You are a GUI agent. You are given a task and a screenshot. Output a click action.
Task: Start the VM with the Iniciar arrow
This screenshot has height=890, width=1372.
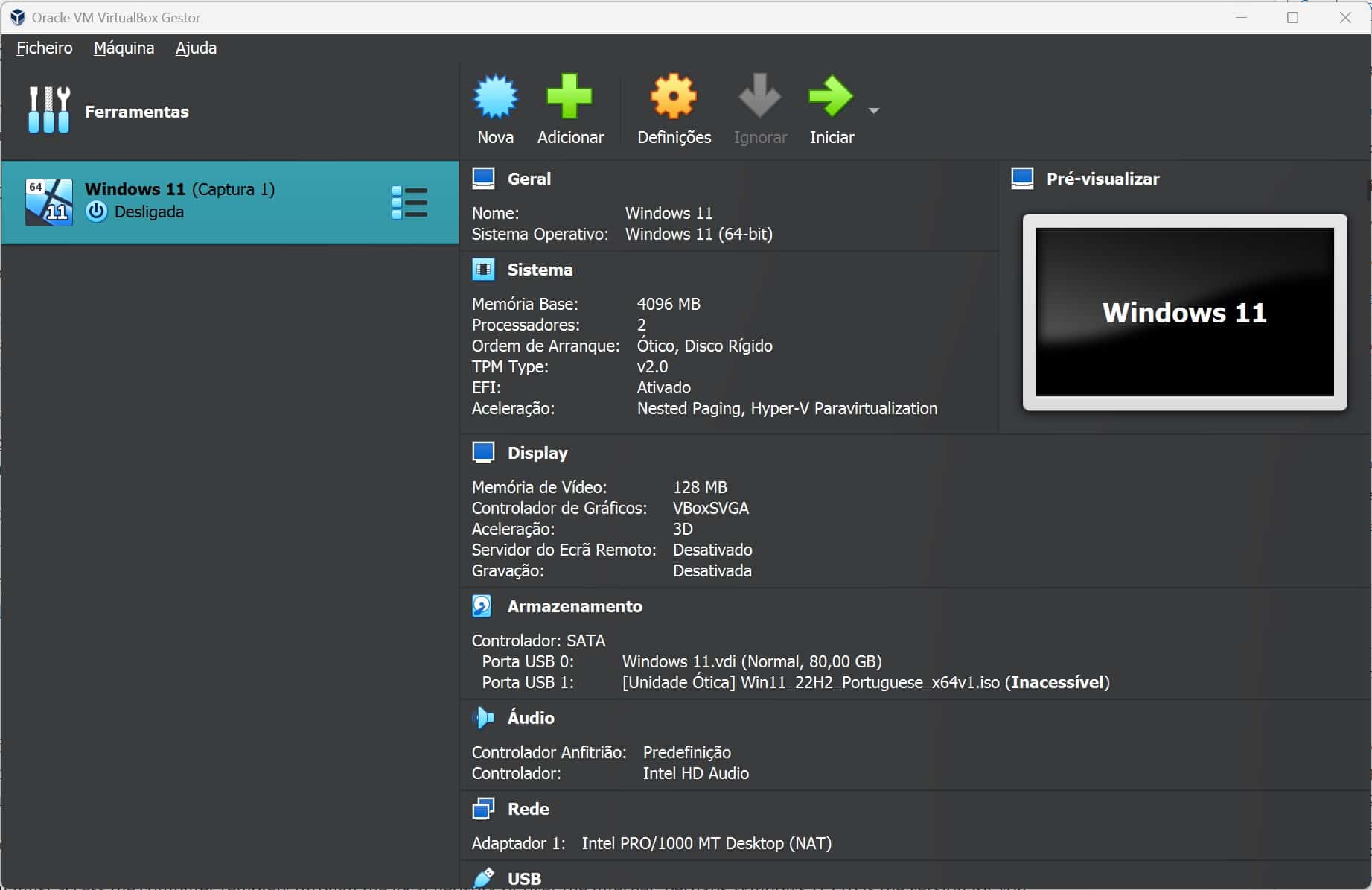831,98
